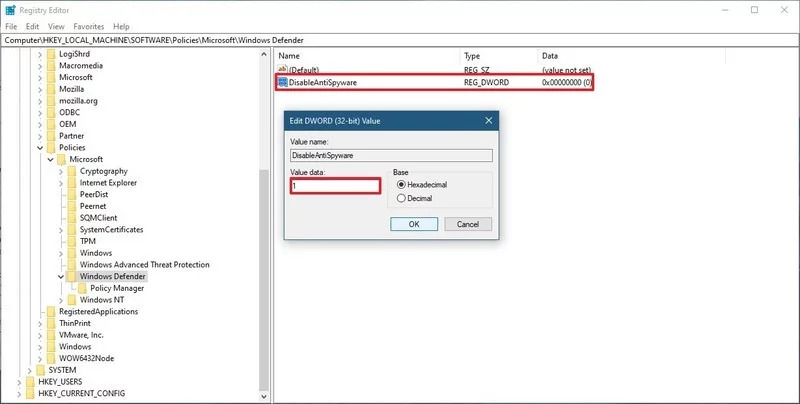This screenshot has height=404, width=800.
Task: Click the (Default) string value icon
Action: (283, 68)
